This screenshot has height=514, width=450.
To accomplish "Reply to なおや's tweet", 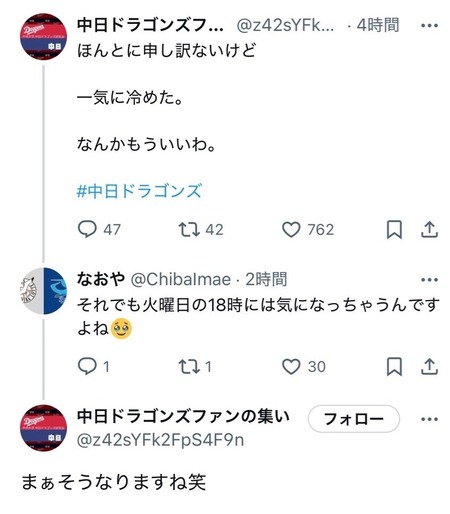I will click(87, 366).
